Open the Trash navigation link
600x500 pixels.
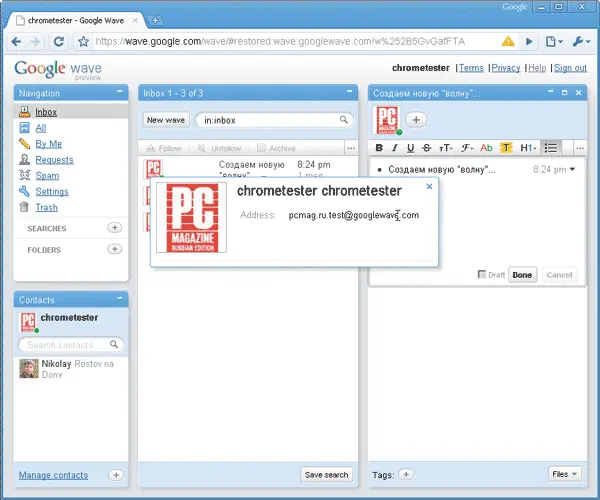(x=46, y=207)
